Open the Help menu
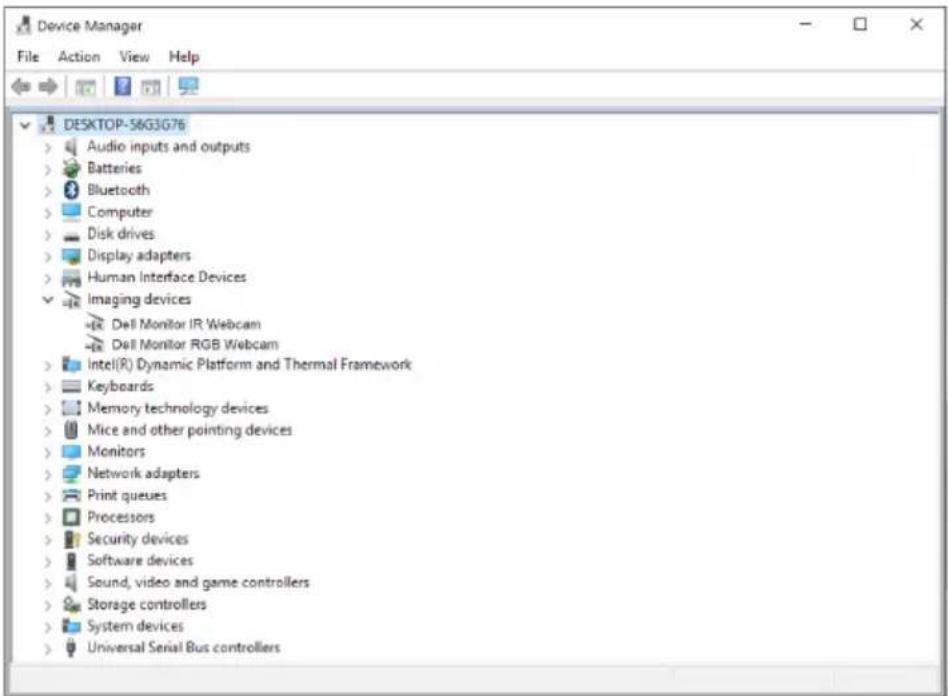This screenshot has width=948, height=696. 184,57
